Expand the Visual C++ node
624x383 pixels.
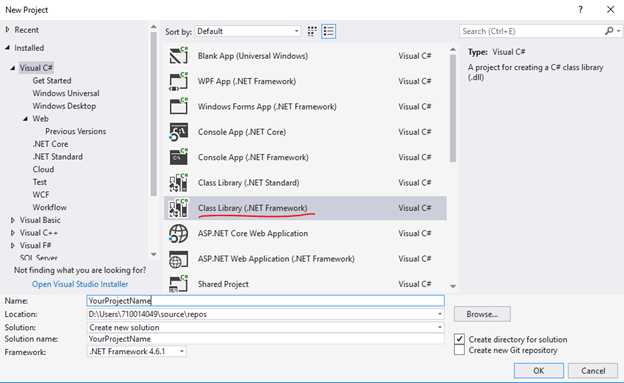click(x=13, y=233)
